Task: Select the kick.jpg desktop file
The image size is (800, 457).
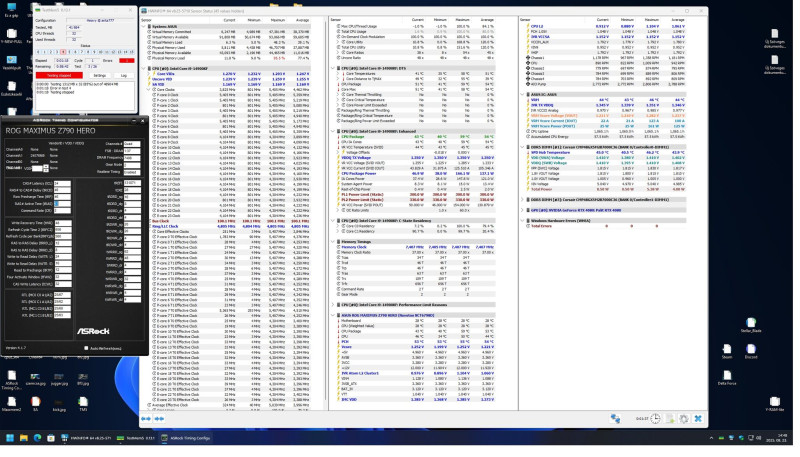Action: coord(59,405)
